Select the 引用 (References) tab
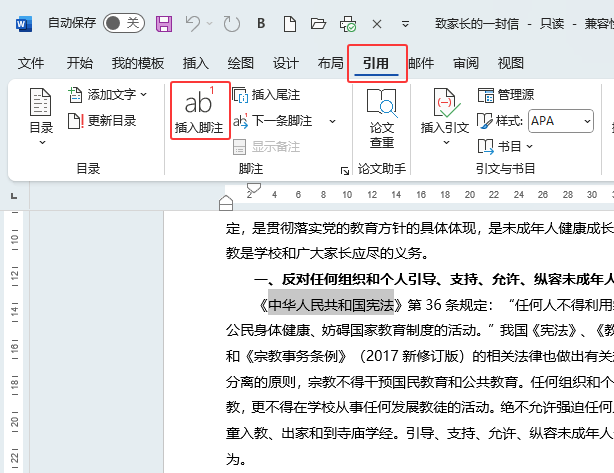The image size is (614, 473). [376, 63]
